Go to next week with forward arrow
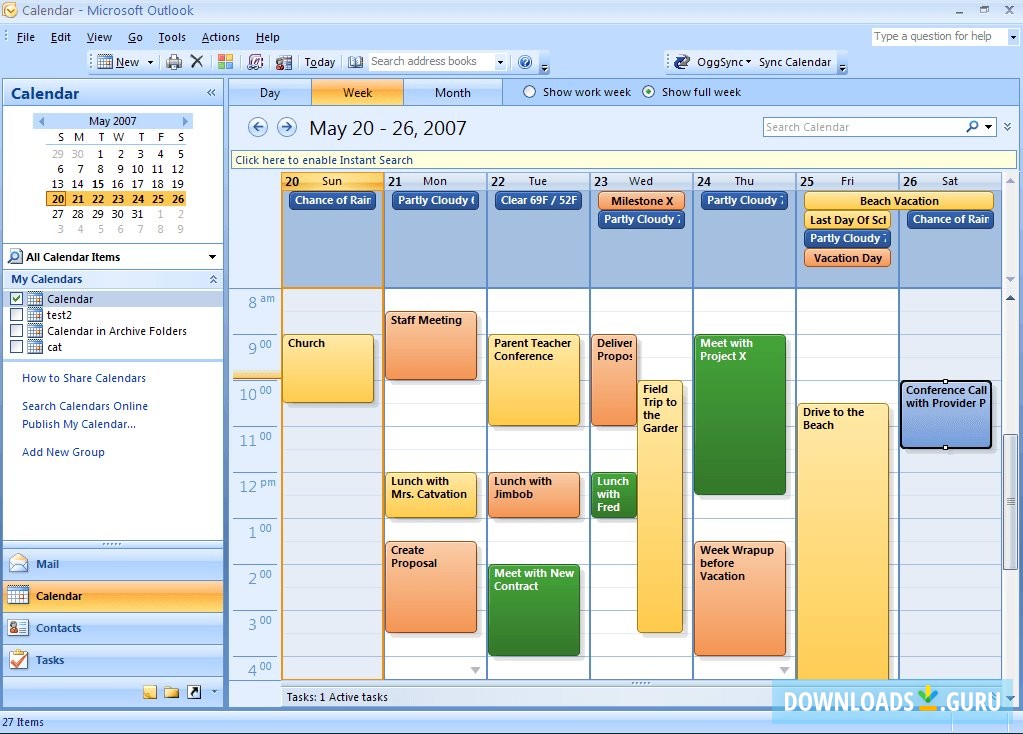Screen dimensions: 1023x734 pos(287,127)
